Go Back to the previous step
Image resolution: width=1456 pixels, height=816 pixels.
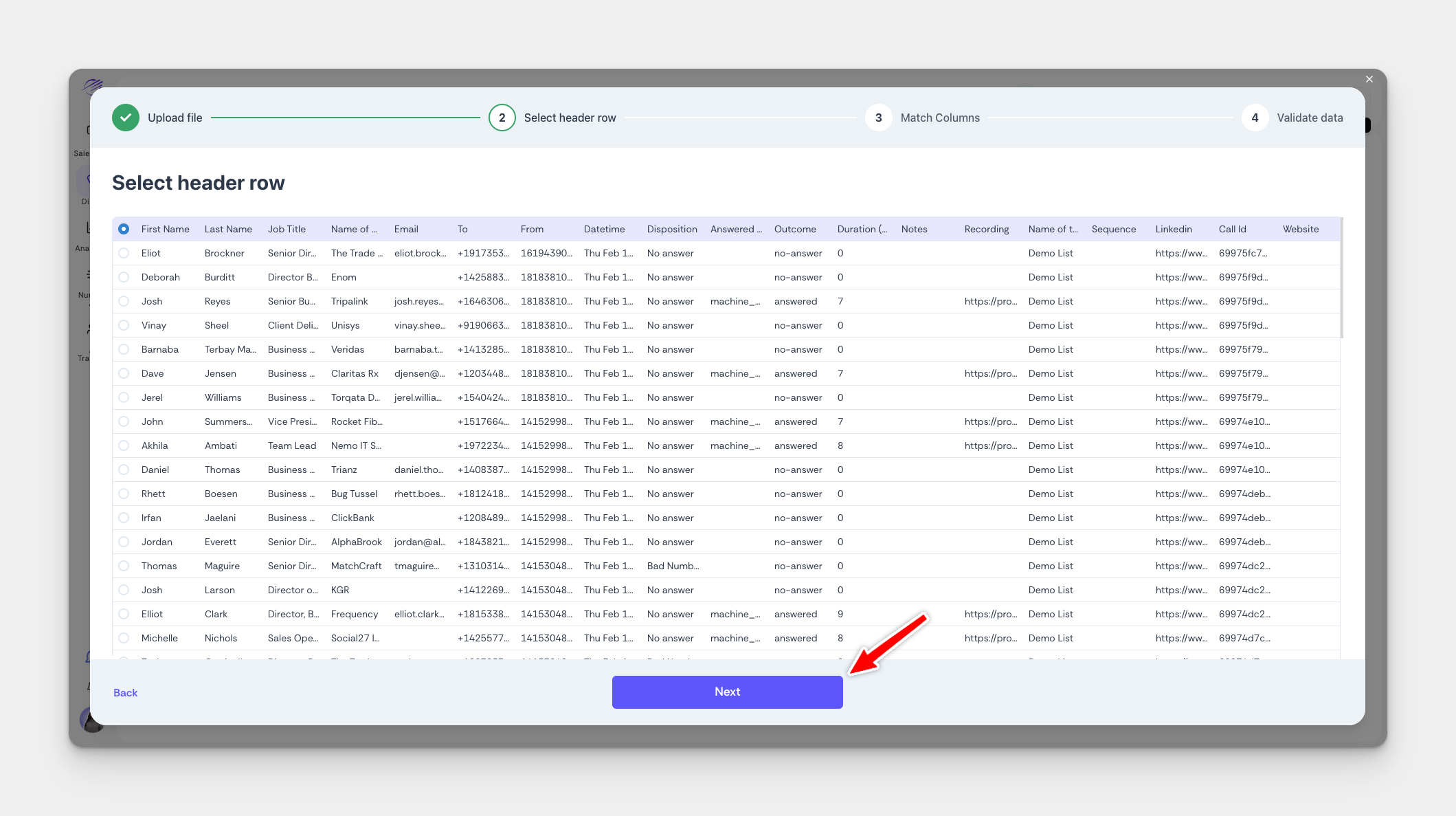pos(125,692)
